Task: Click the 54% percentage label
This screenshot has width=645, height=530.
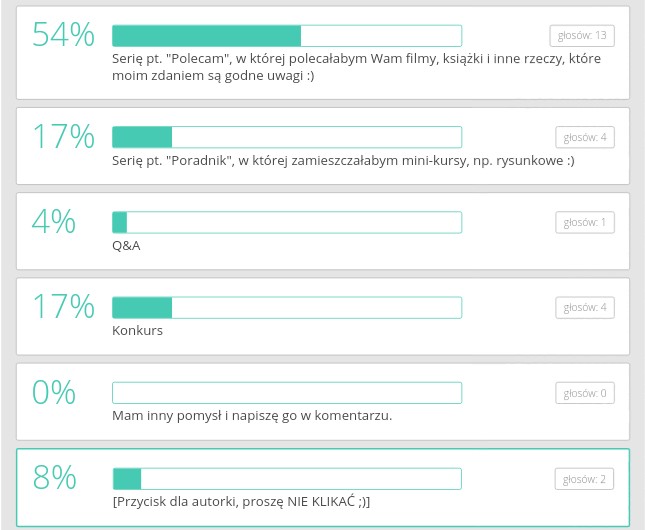Action: [63, 36]
